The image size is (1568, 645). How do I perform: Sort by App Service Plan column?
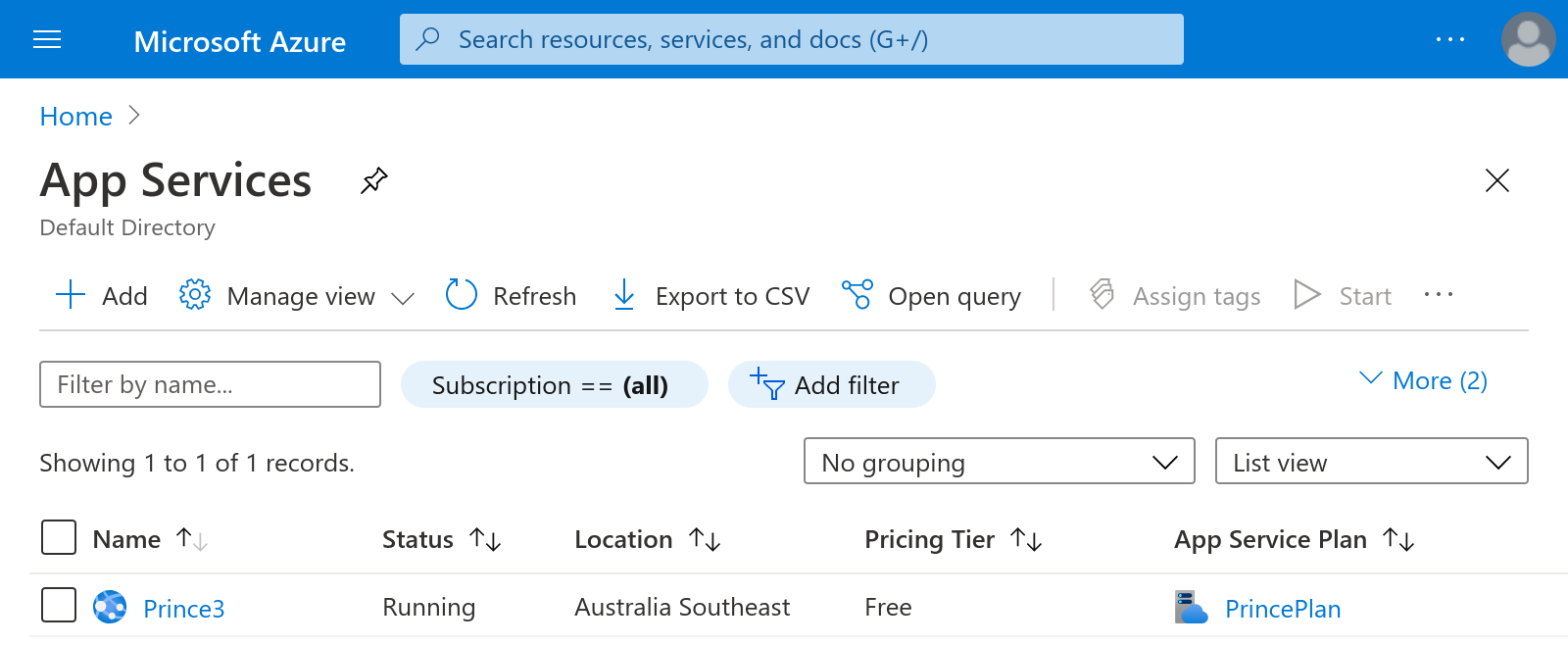click(1295, 539)
